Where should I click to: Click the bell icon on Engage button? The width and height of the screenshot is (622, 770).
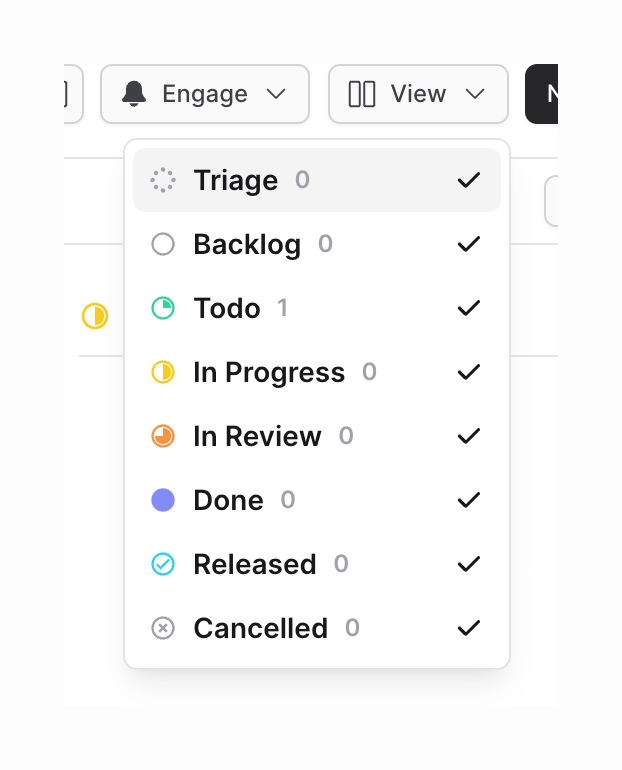tap(134, 94)
